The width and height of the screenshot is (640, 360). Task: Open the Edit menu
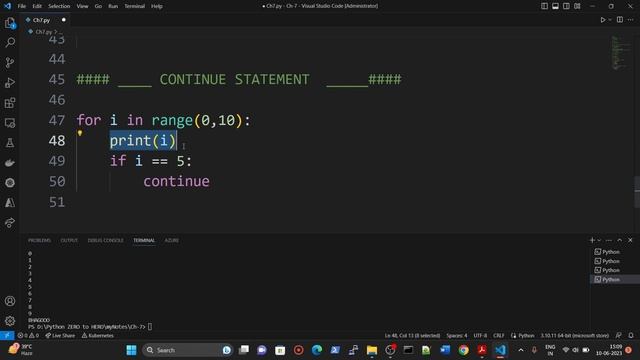click(37, 6)
